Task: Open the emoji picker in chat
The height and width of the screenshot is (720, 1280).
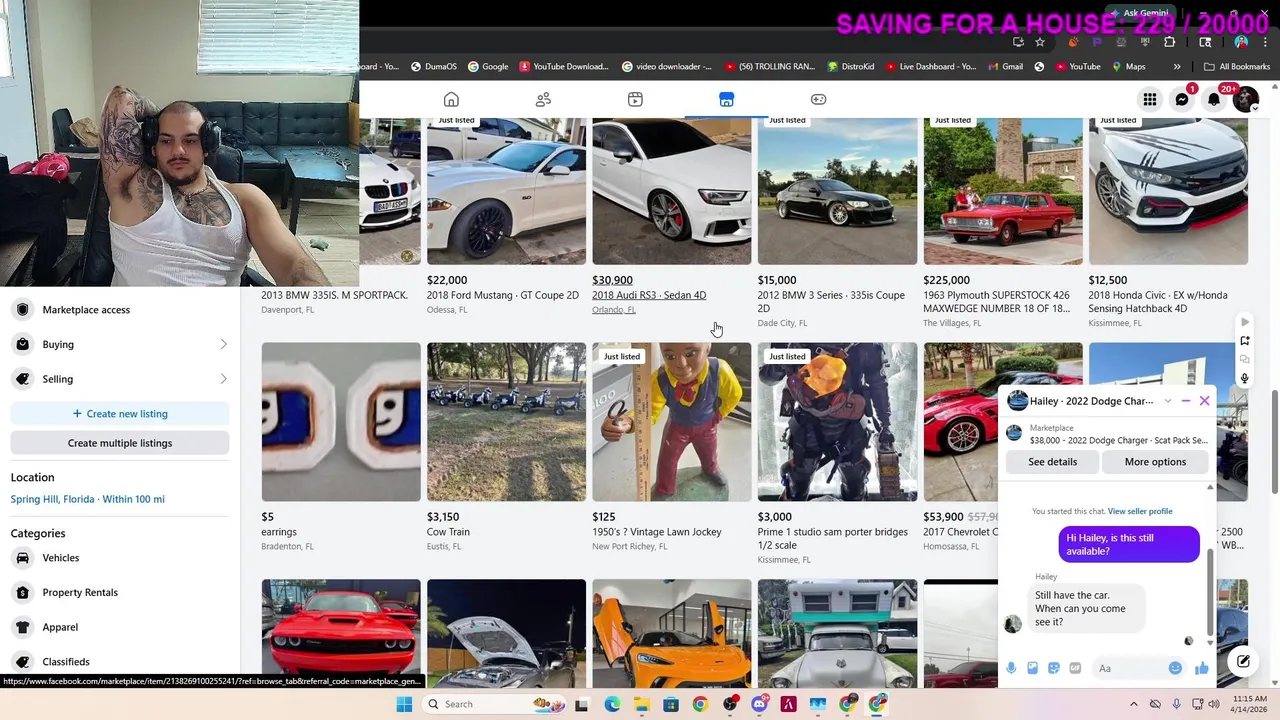Action: (x=1175, y=668)
